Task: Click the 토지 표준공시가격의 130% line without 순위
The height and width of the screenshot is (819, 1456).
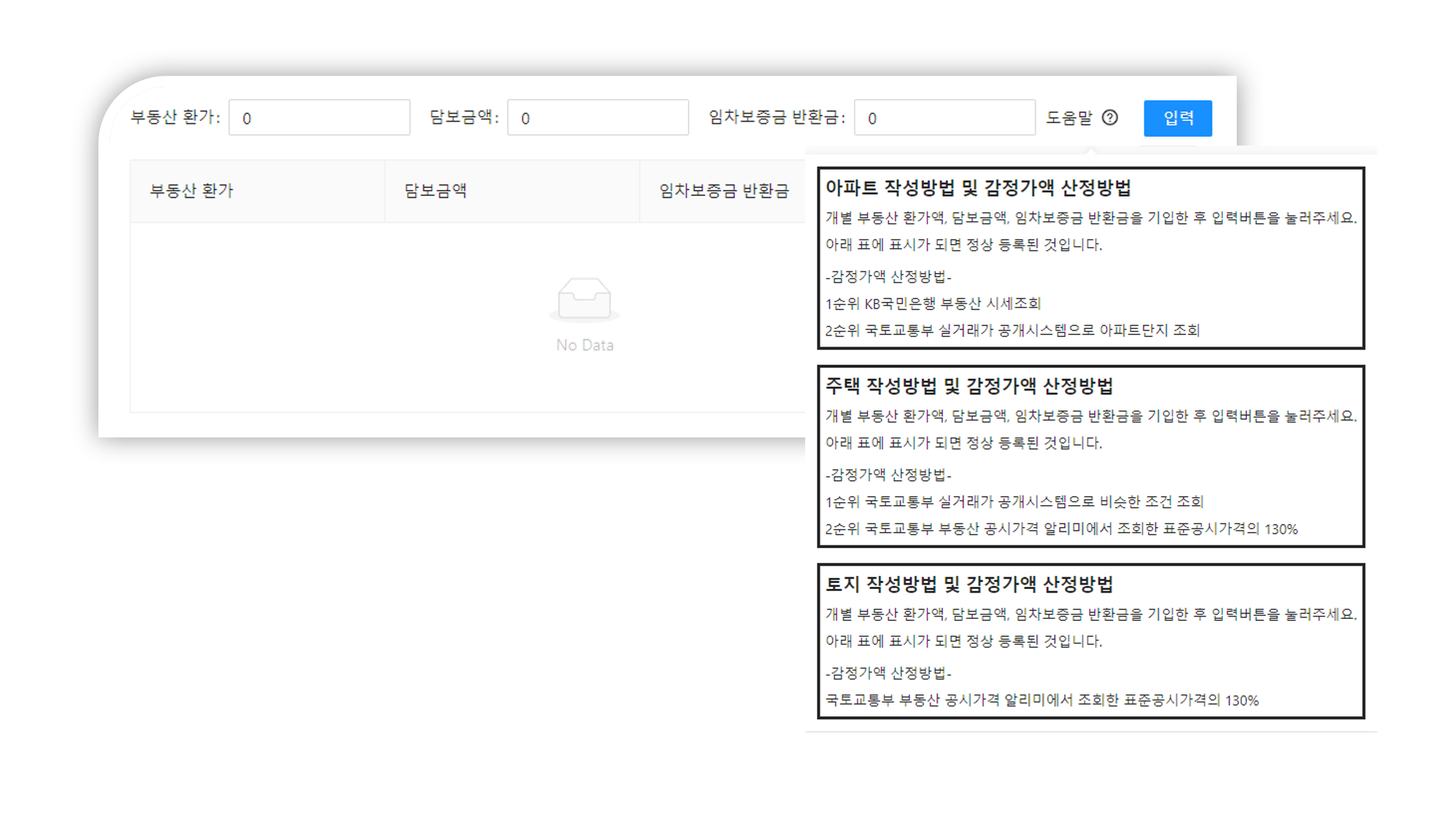Action: tap(1042, 700)
